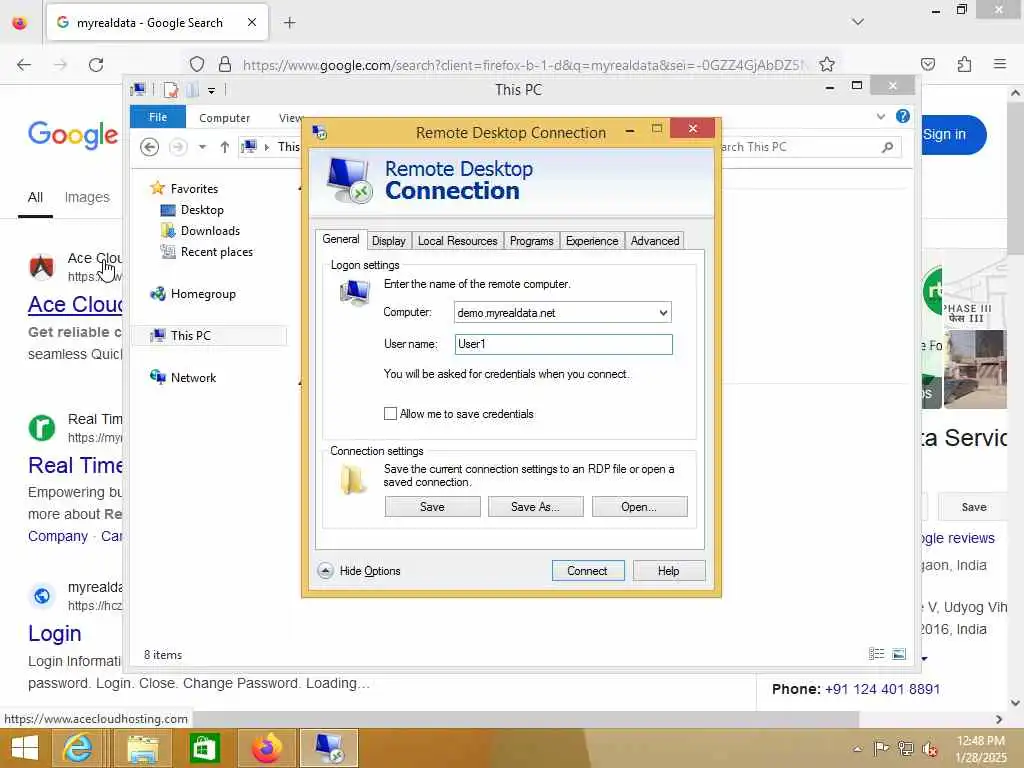Open File menu in This PC window

[158, 117]
